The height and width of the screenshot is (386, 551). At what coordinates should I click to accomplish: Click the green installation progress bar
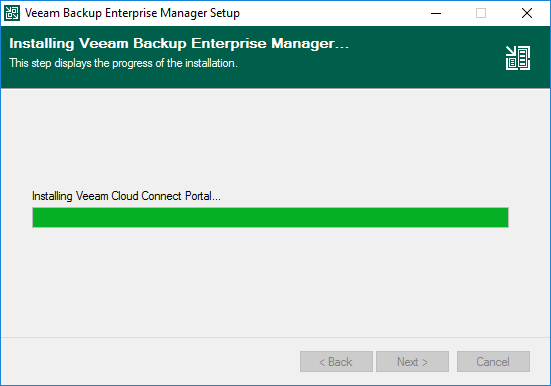270,218
